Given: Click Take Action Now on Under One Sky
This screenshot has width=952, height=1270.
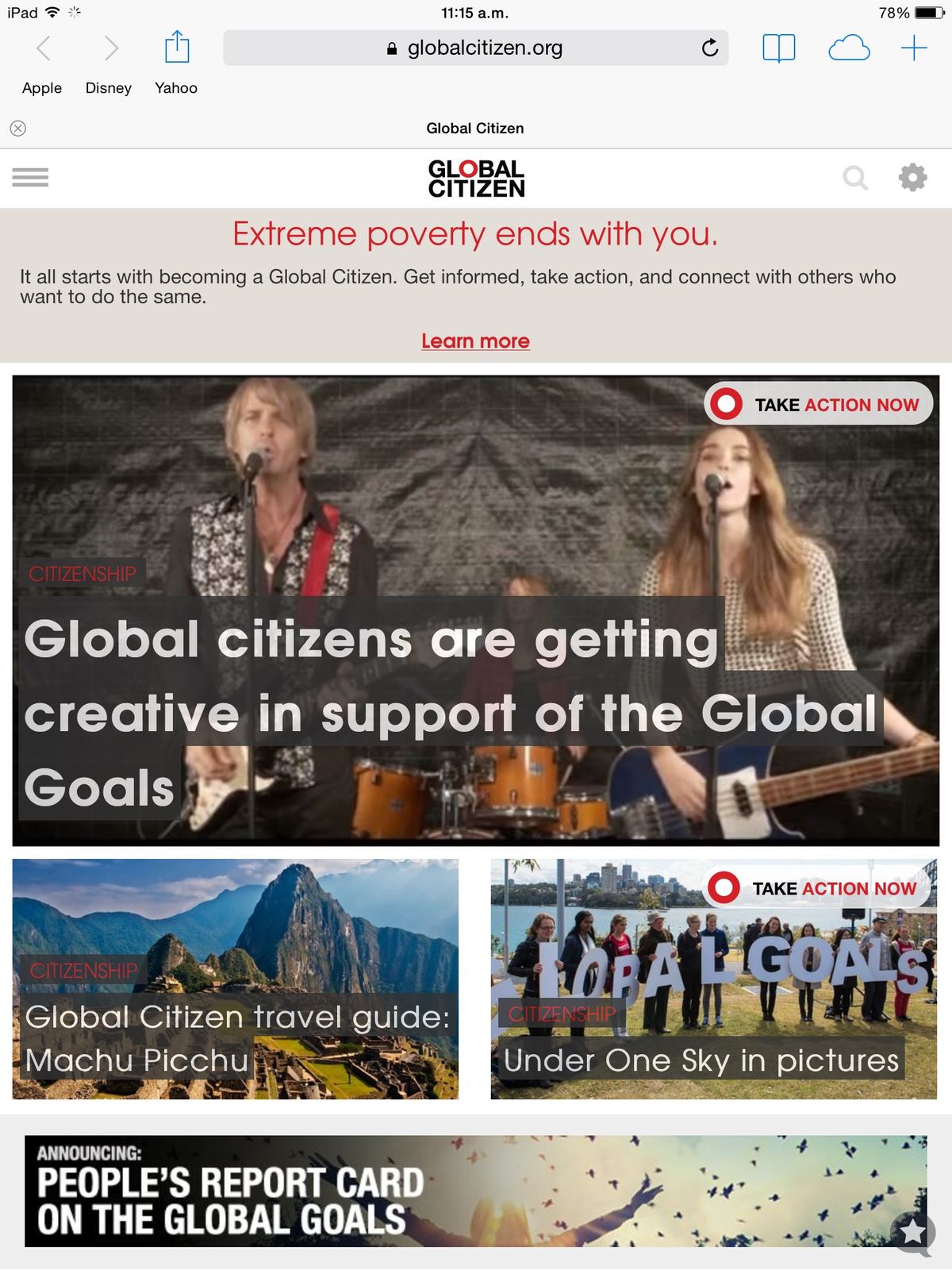Looking at the screenshot, I should (x=816, y=887).
